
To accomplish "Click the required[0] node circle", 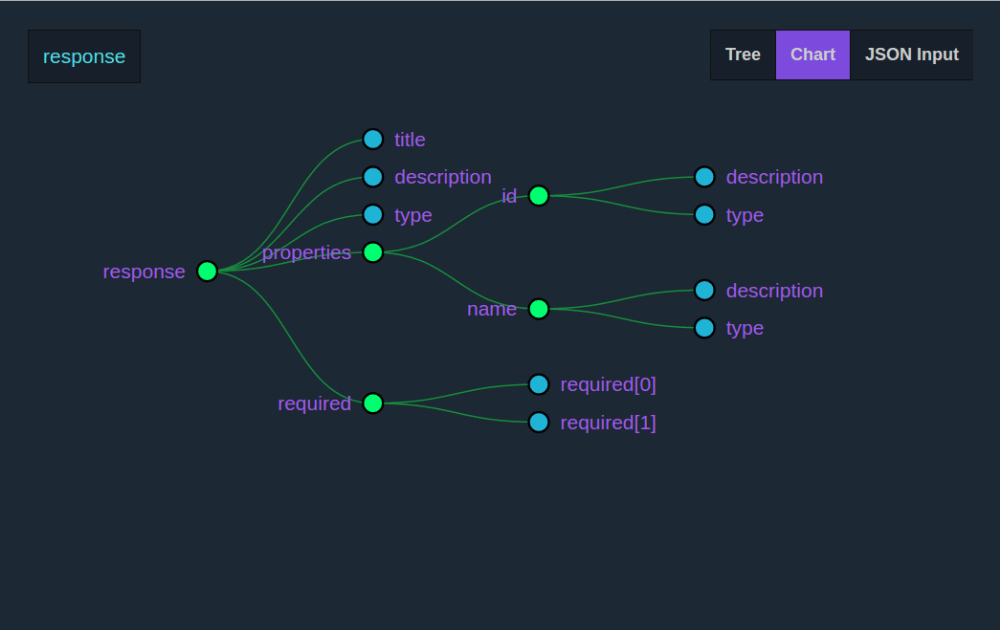I will point(539,383).
